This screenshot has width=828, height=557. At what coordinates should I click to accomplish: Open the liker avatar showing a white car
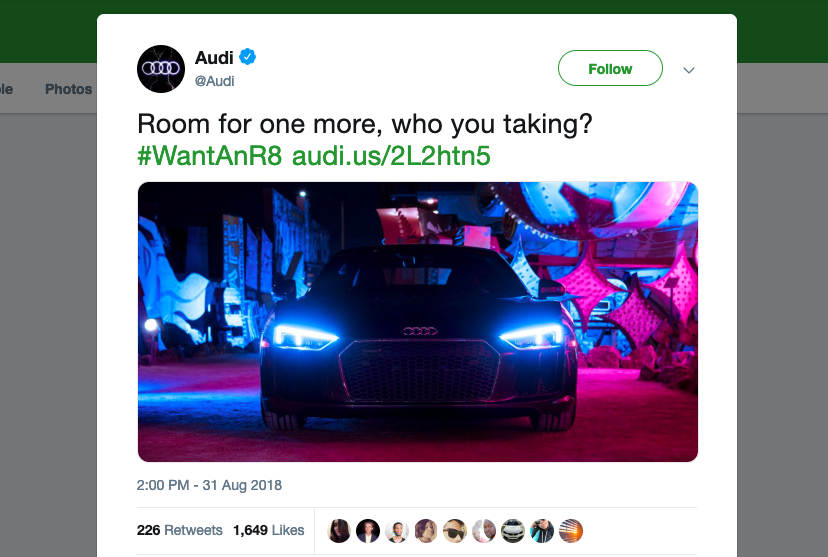(513, 531)
